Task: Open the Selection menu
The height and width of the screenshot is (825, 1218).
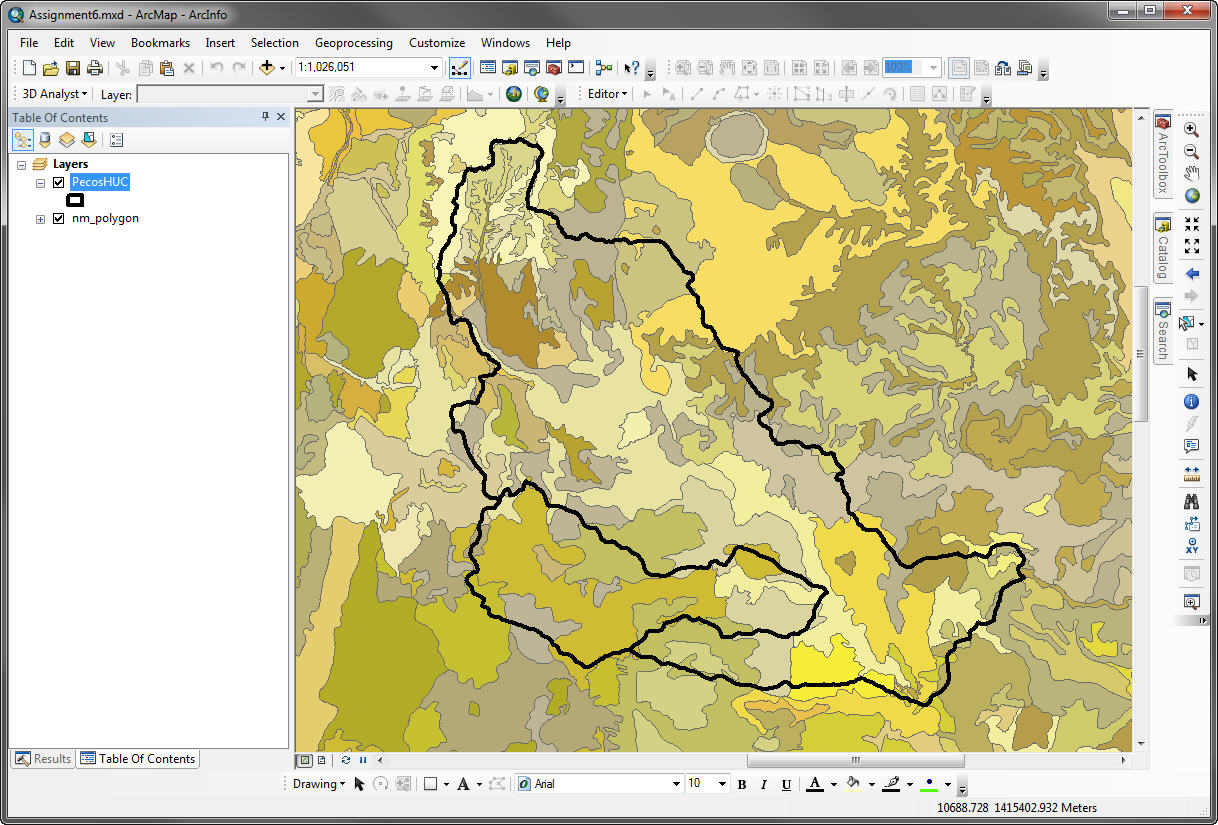Action: pyautogui.click(x=275, y=43)
